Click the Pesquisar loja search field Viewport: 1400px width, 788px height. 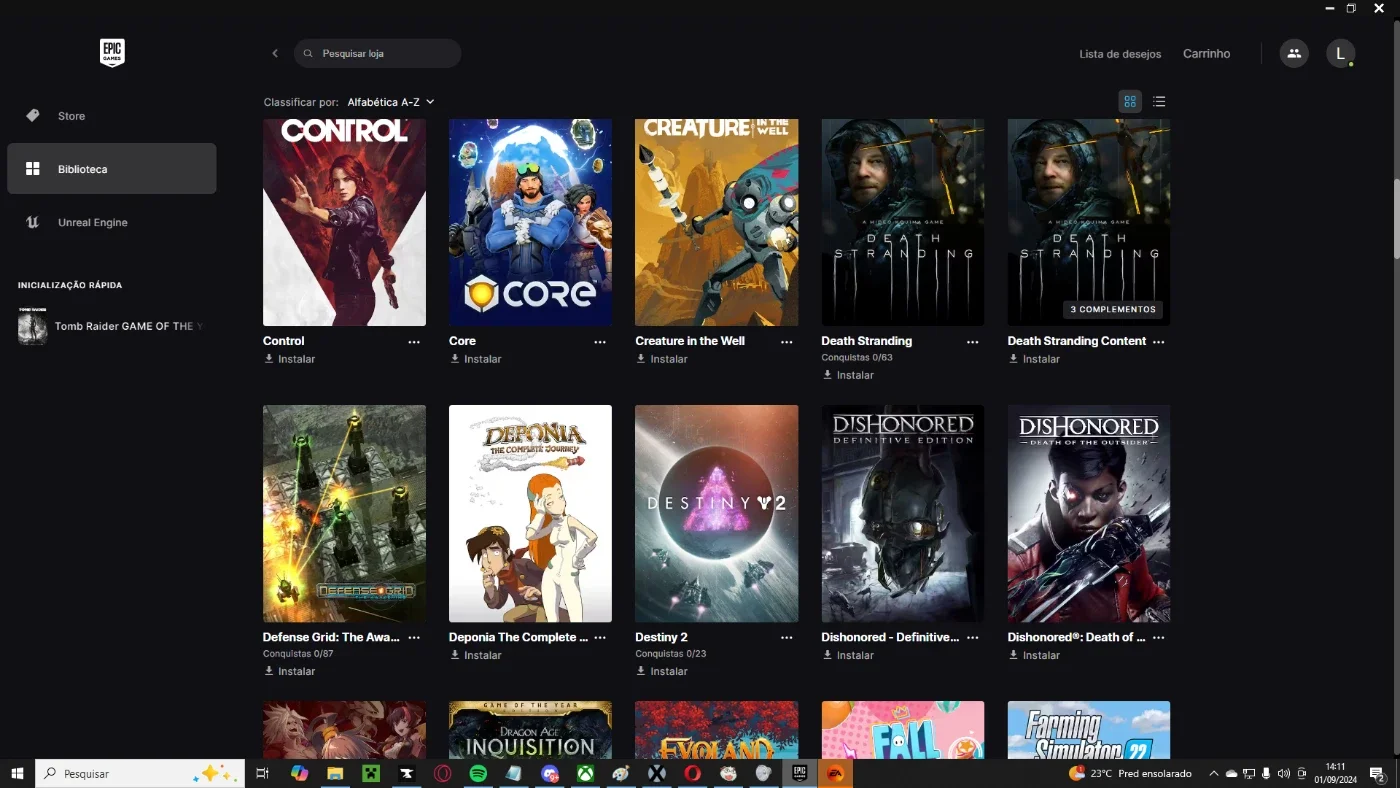coord(377,53)
